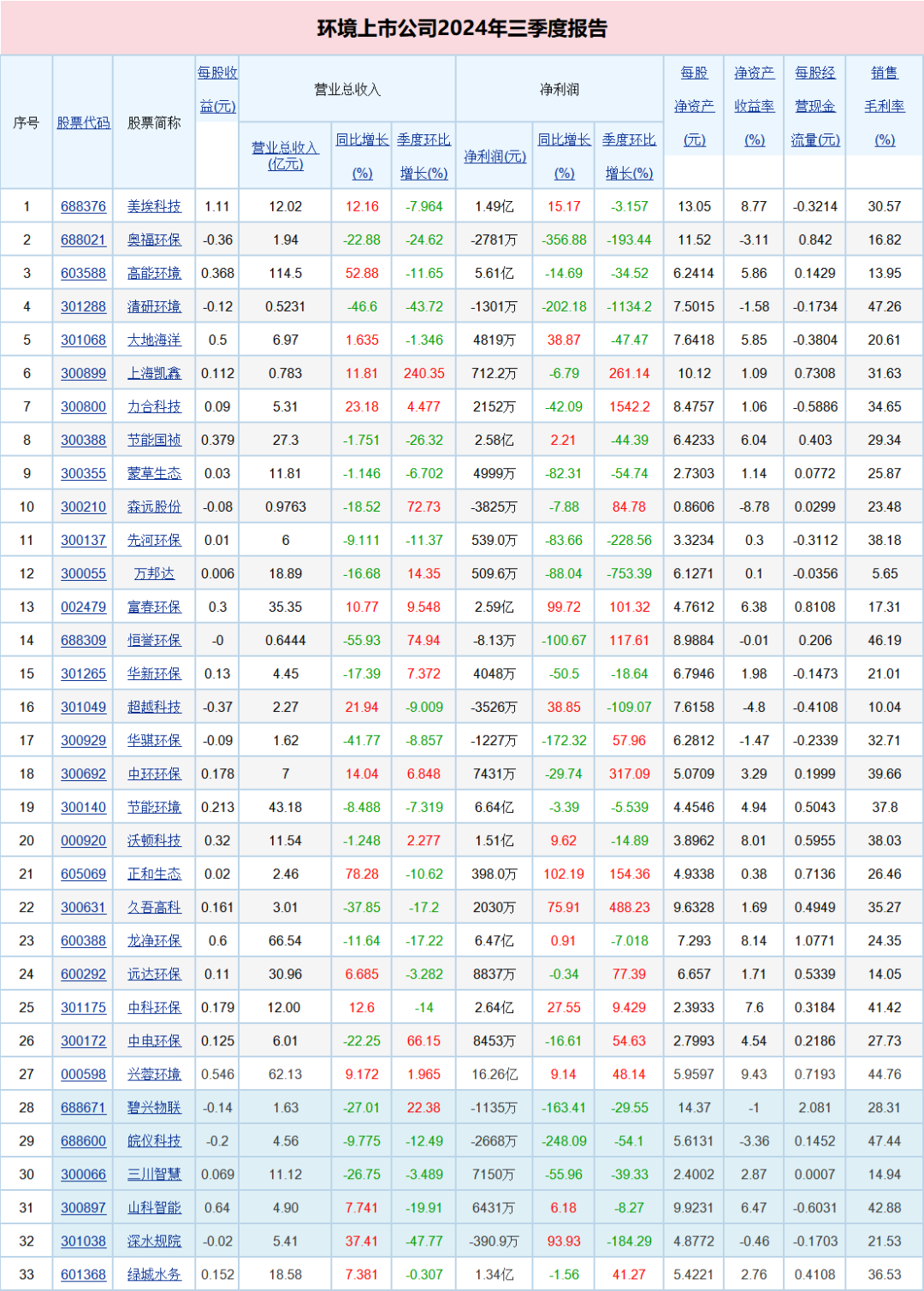Sort by 销售毛利率(%) column header
Image resolution: width=924 pixels, height=1291 pixels.
point(885,105)
